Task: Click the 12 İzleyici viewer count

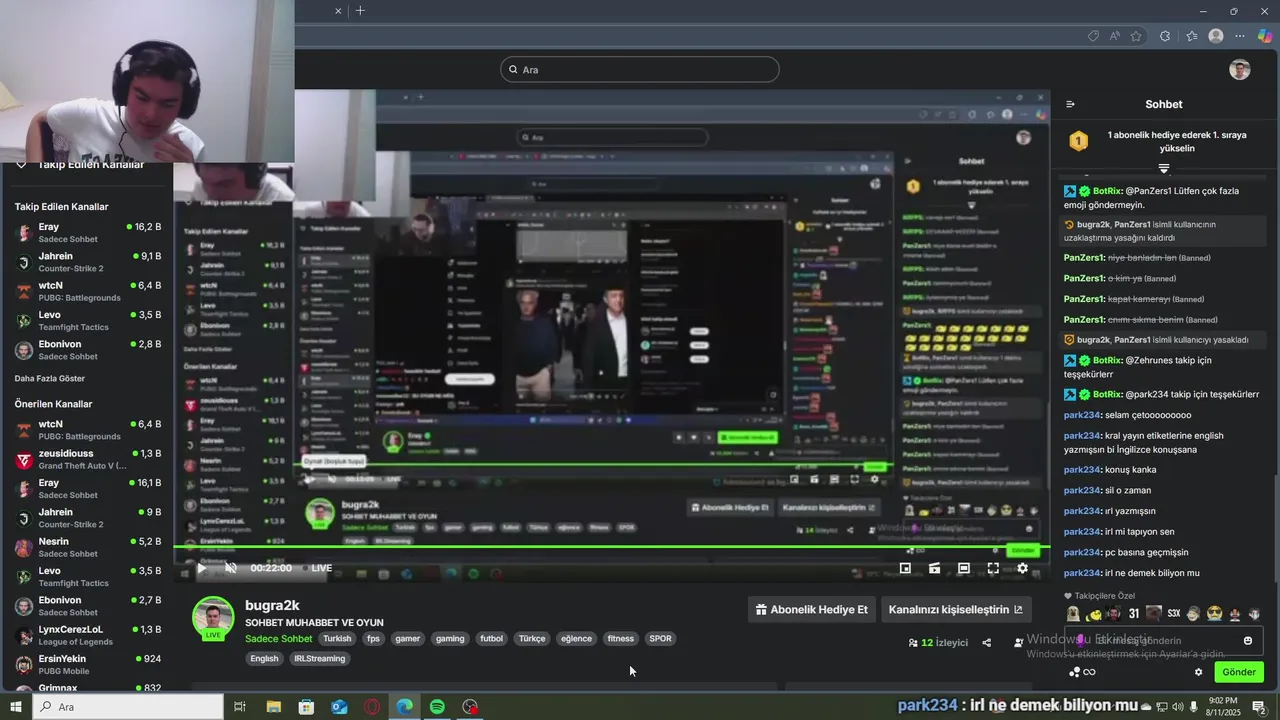Action: click(x=938, y=643)
